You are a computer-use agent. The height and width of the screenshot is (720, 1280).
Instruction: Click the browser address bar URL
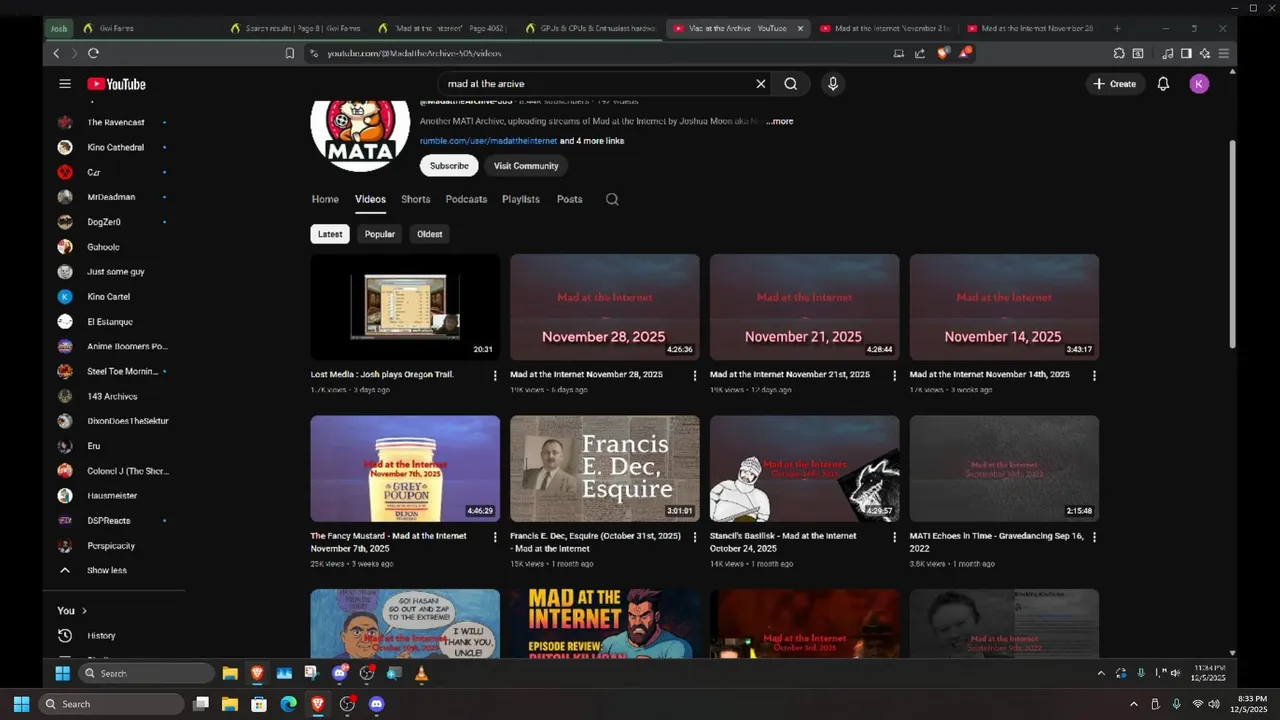click(414, 53)
